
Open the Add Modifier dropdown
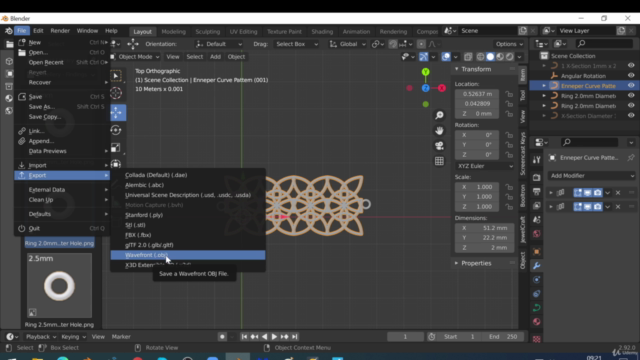(591, 176)
